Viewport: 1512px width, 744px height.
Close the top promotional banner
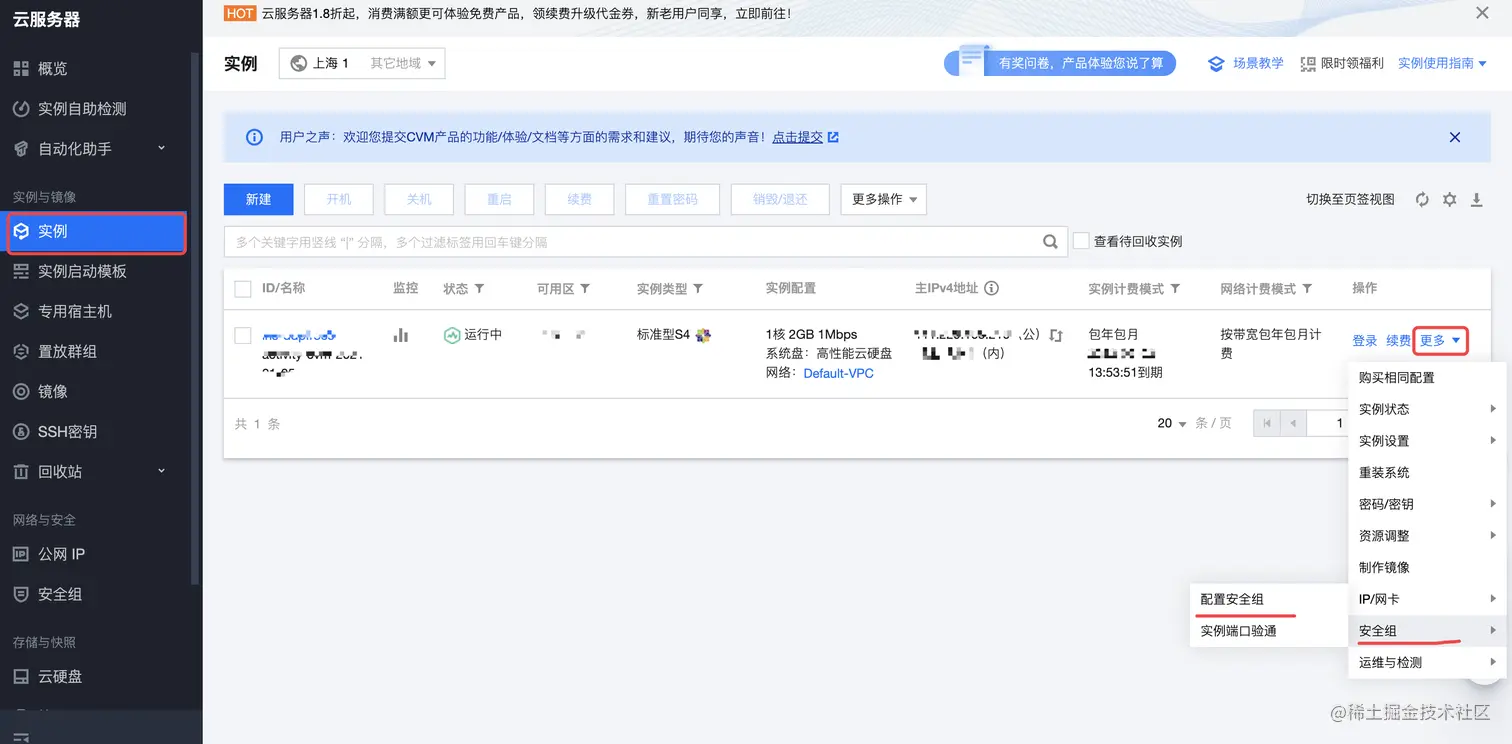1482,13
